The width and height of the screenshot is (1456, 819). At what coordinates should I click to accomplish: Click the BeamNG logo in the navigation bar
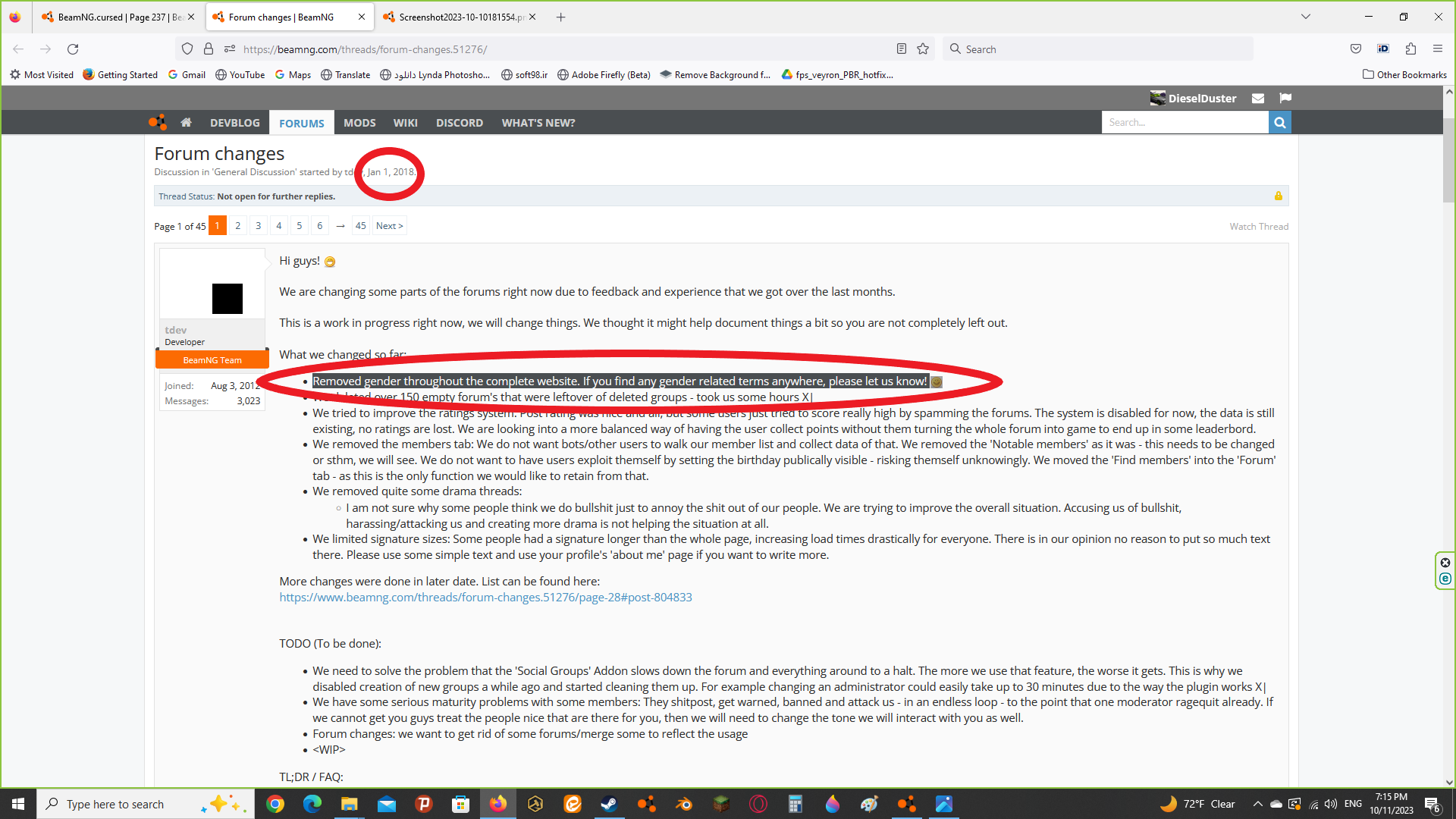click(x=158, y=122)
